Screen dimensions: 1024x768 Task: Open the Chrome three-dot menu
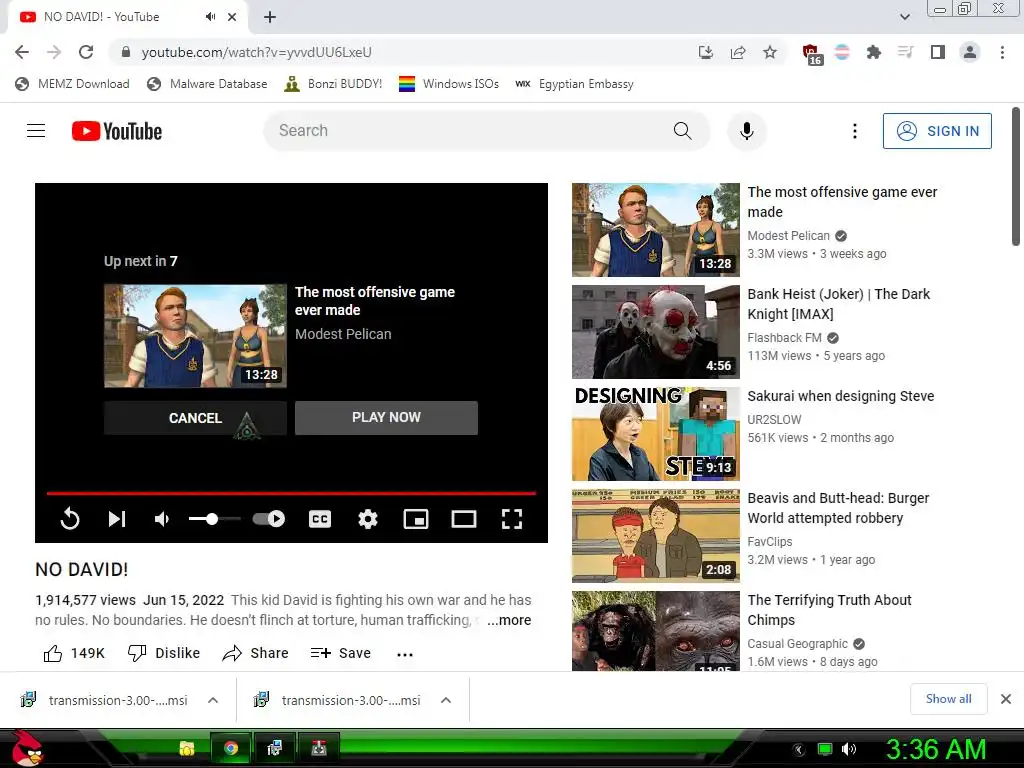(x=1002, y=52)
